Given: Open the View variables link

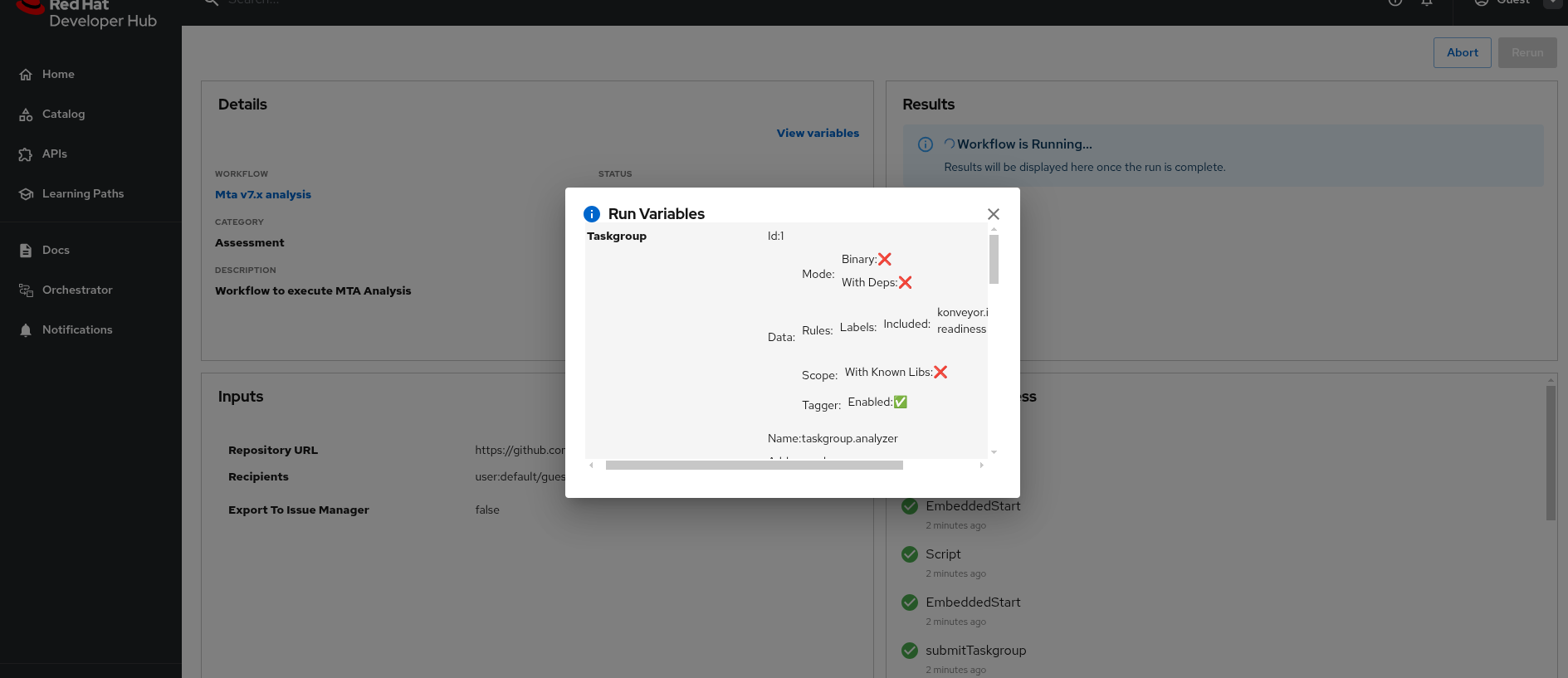Looking at the screenshot, I should click(818, 134).
